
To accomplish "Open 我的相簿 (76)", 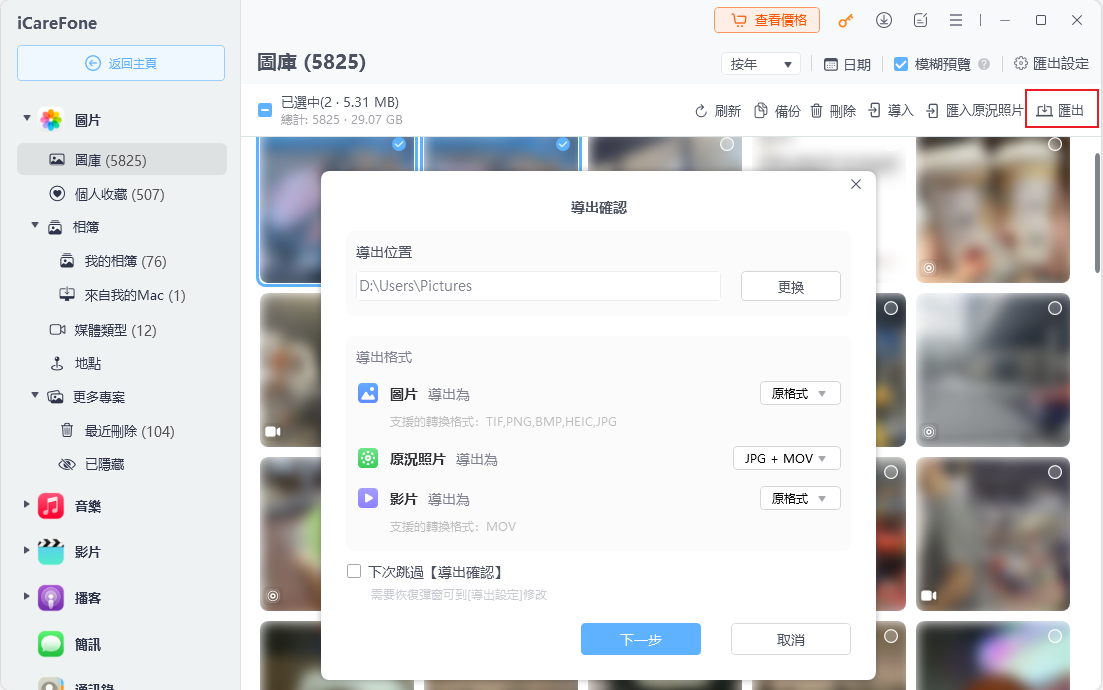I will [x=113, y=262].
